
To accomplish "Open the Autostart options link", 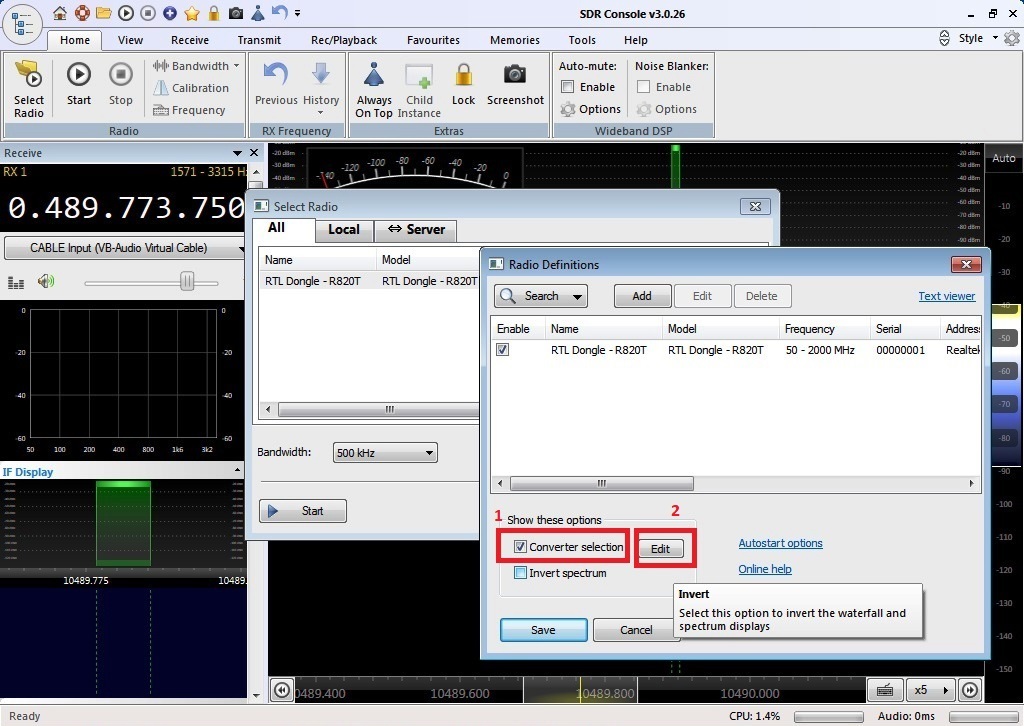I will pyautogui.click(x=780, y=543).
